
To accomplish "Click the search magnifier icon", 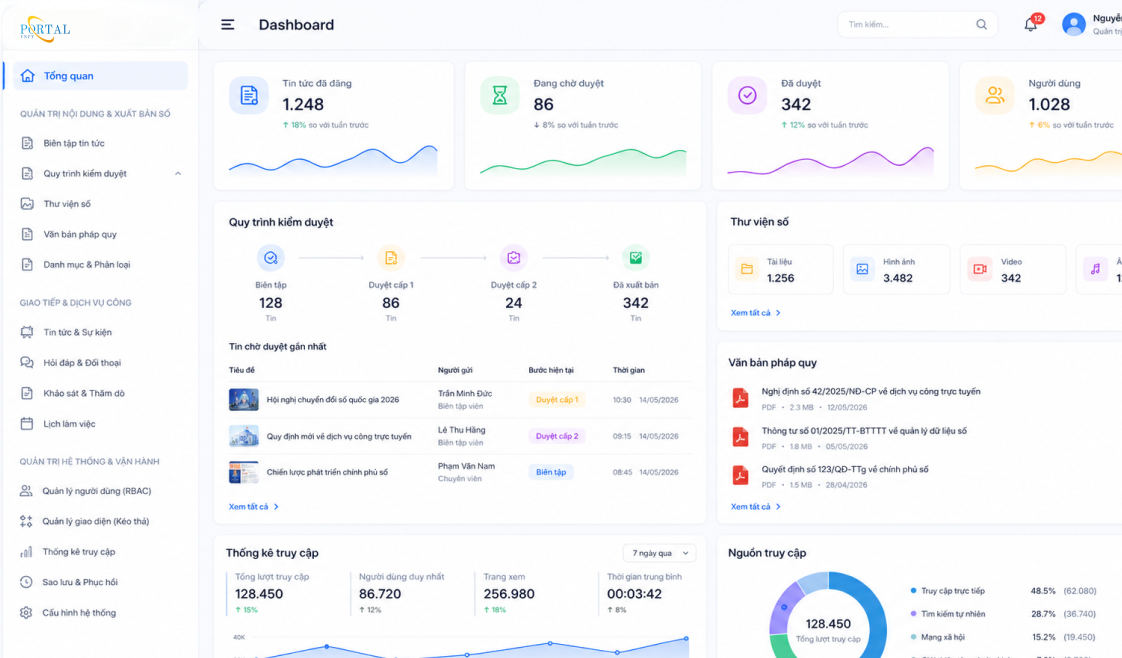I will [981, 24].
